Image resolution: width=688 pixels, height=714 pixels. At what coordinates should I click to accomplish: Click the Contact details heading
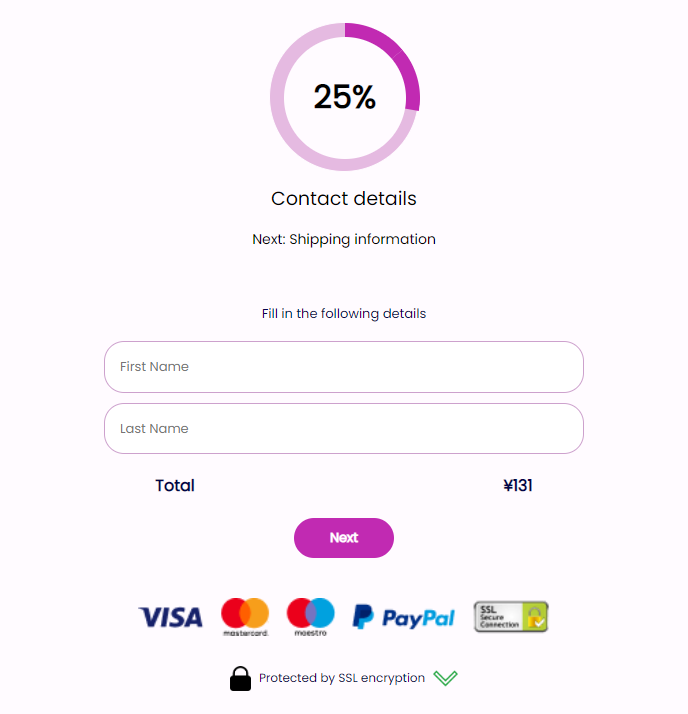(344, 199)
